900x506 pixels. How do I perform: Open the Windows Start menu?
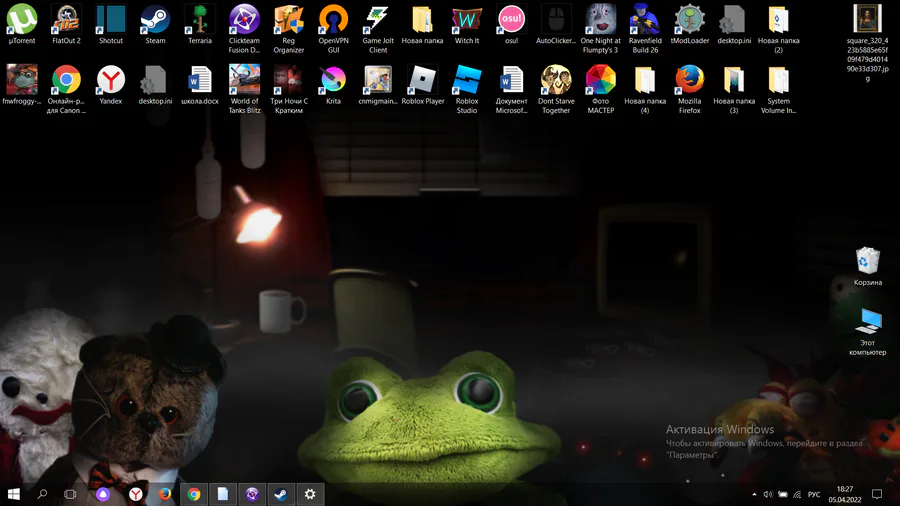click(14, 494)
